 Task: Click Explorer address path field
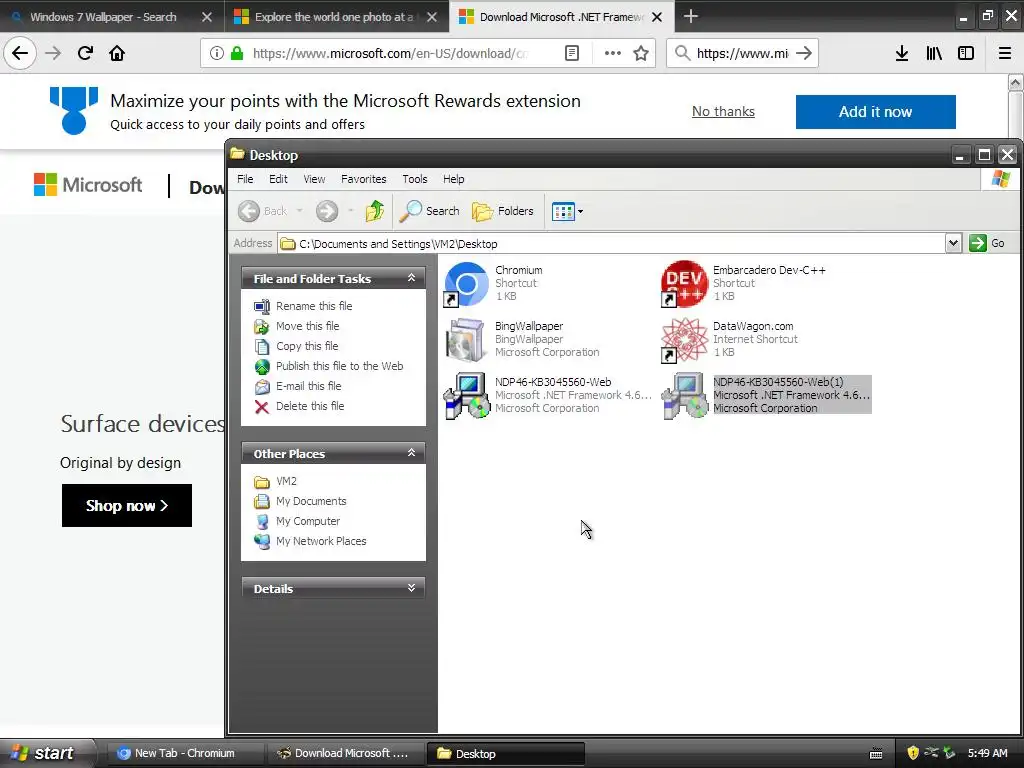[x=611, y=244]
